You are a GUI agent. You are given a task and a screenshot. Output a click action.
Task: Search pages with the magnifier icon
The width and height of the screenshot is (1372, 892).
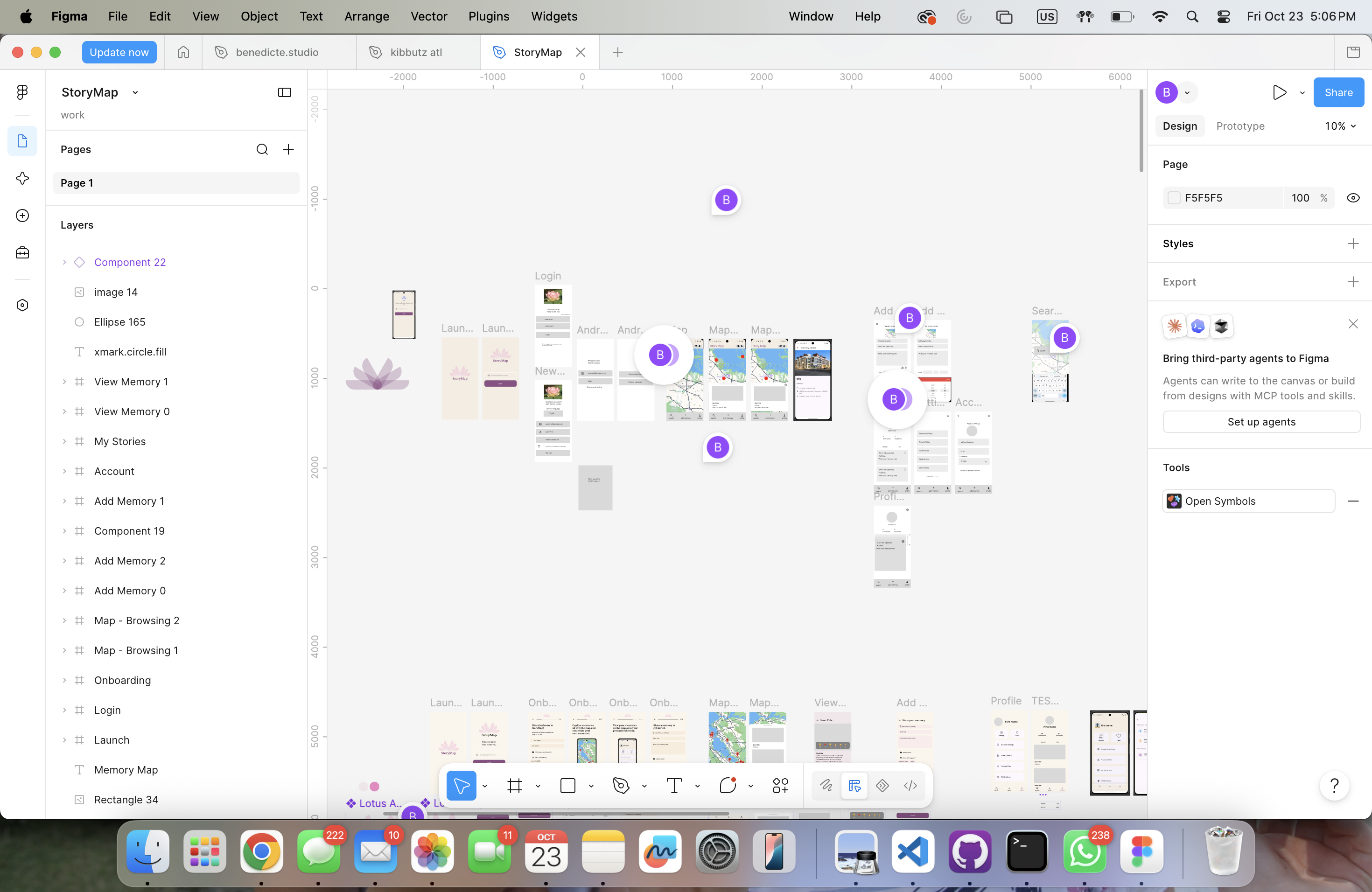click(x=262, y=149)
